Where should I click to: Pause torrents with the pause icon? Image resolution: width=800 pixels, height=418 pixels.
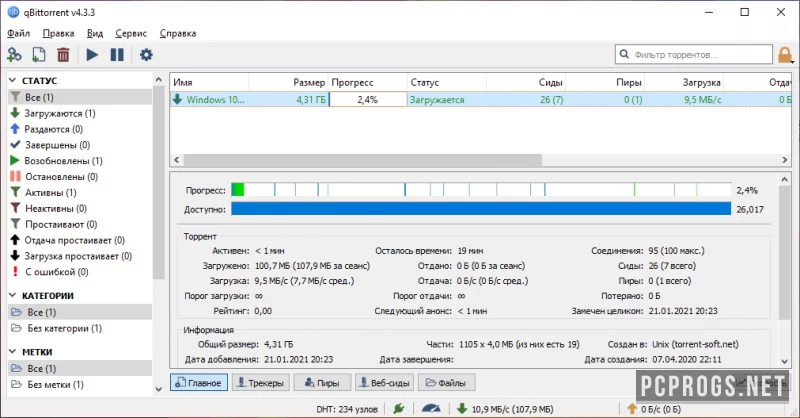tap(117, 55)
